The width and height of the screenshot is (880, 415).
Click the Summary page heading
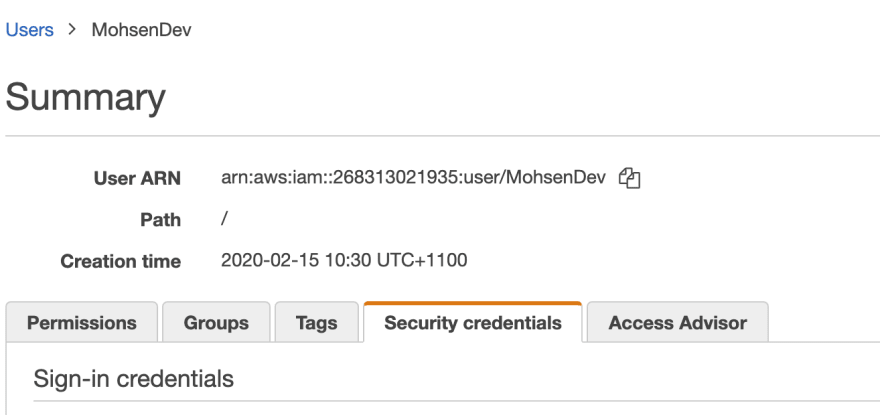coord(85,97)
